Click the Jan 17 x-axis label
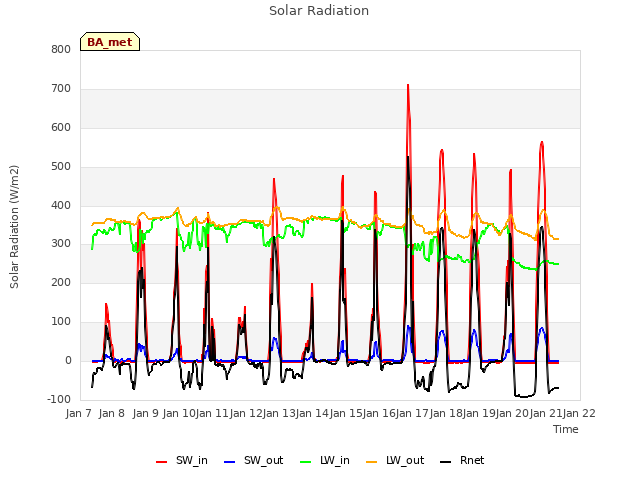The image size is (640, 480). pyautogui.click(x=412, y=413)
